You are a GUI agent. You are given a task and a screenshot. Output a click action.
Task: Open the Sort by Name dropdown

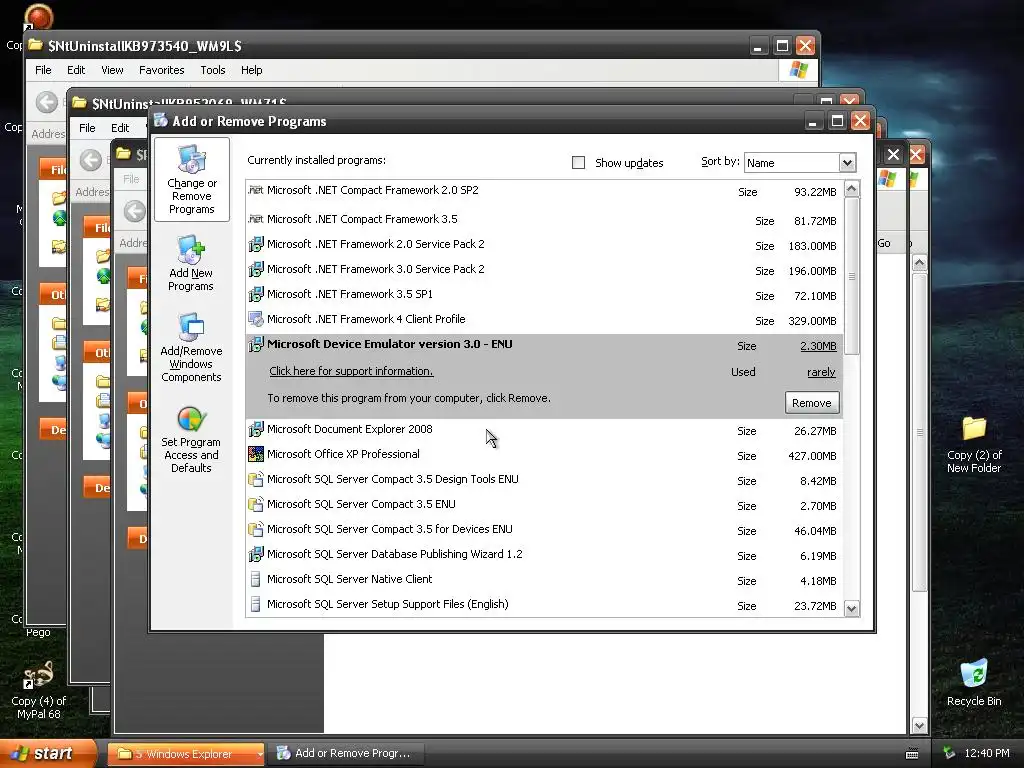(x=846, y=163)
